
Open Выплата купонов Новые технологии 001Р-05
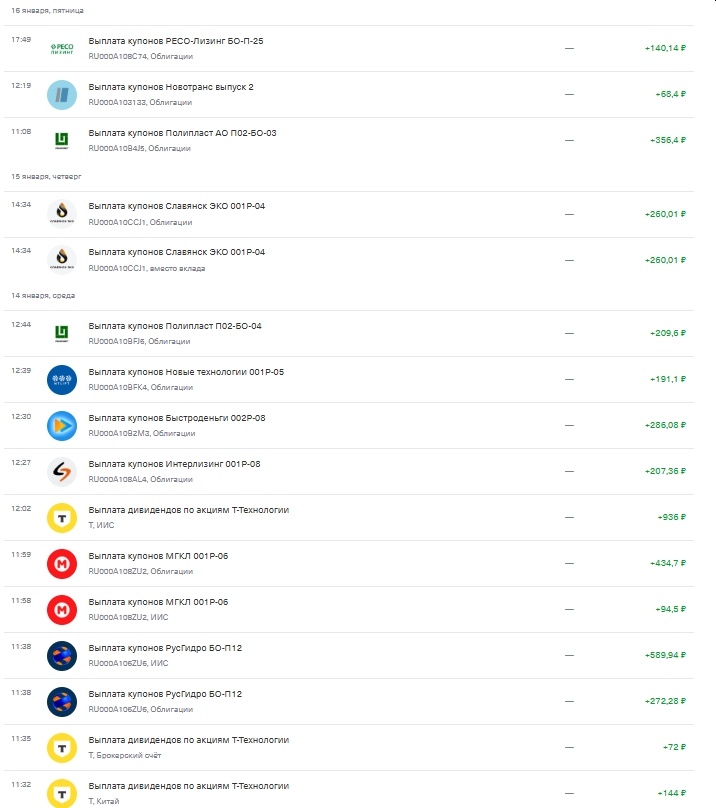(x=186, y=372)
